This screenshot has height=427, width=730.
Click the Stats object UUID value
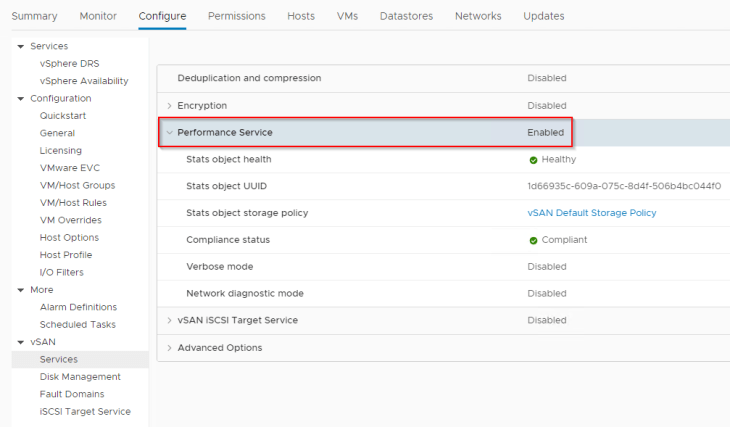pos(624,186)
